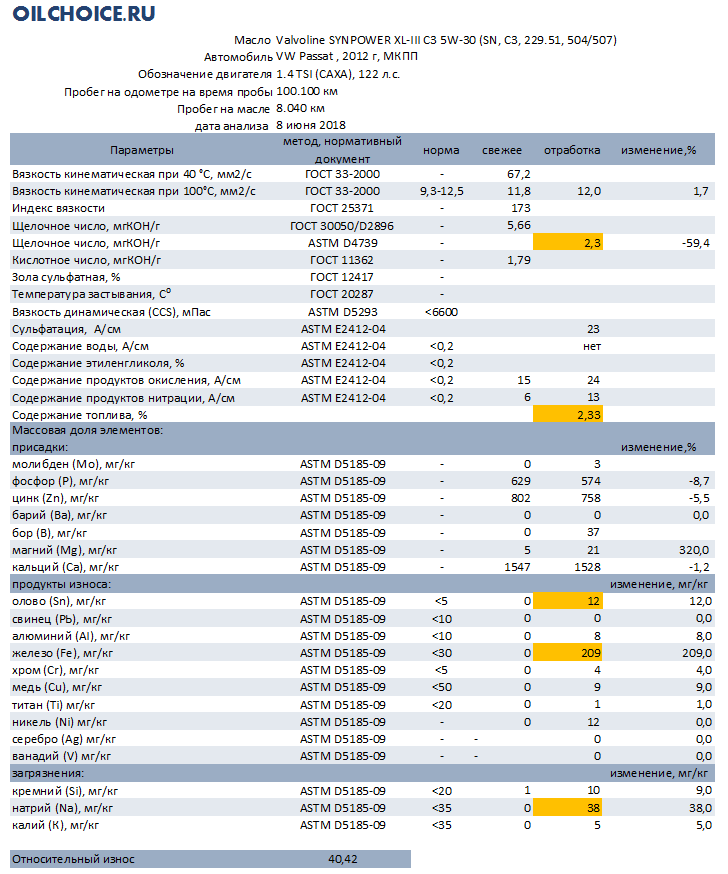Select fresh viscosity at 40°C value 67,2
The width and height of the screenshot is (728, 874).
[x=518, y=174]
